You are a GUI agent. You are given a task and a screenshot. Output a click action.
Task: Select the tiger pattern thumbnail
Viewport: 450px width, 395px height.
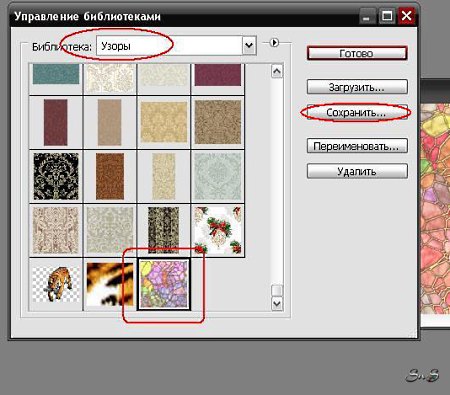tap(56, 284)
